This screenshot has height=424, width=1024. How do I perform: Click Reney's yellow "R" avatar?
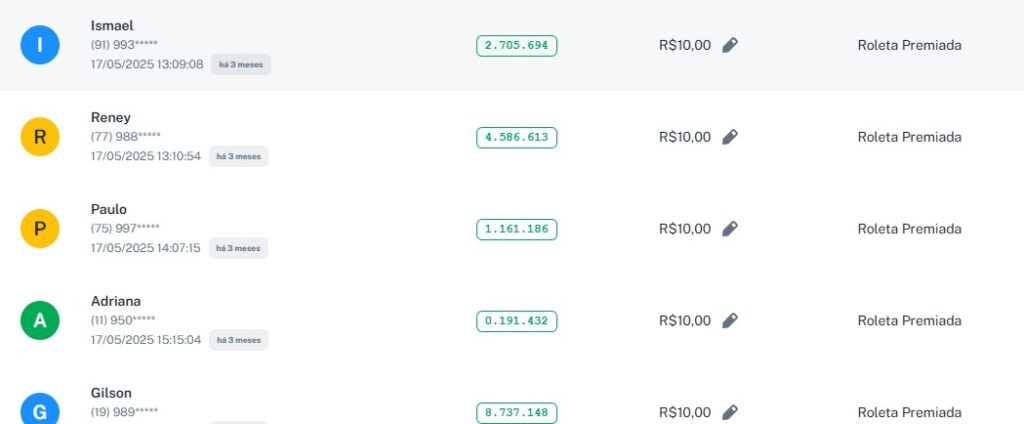coord(40,137)
